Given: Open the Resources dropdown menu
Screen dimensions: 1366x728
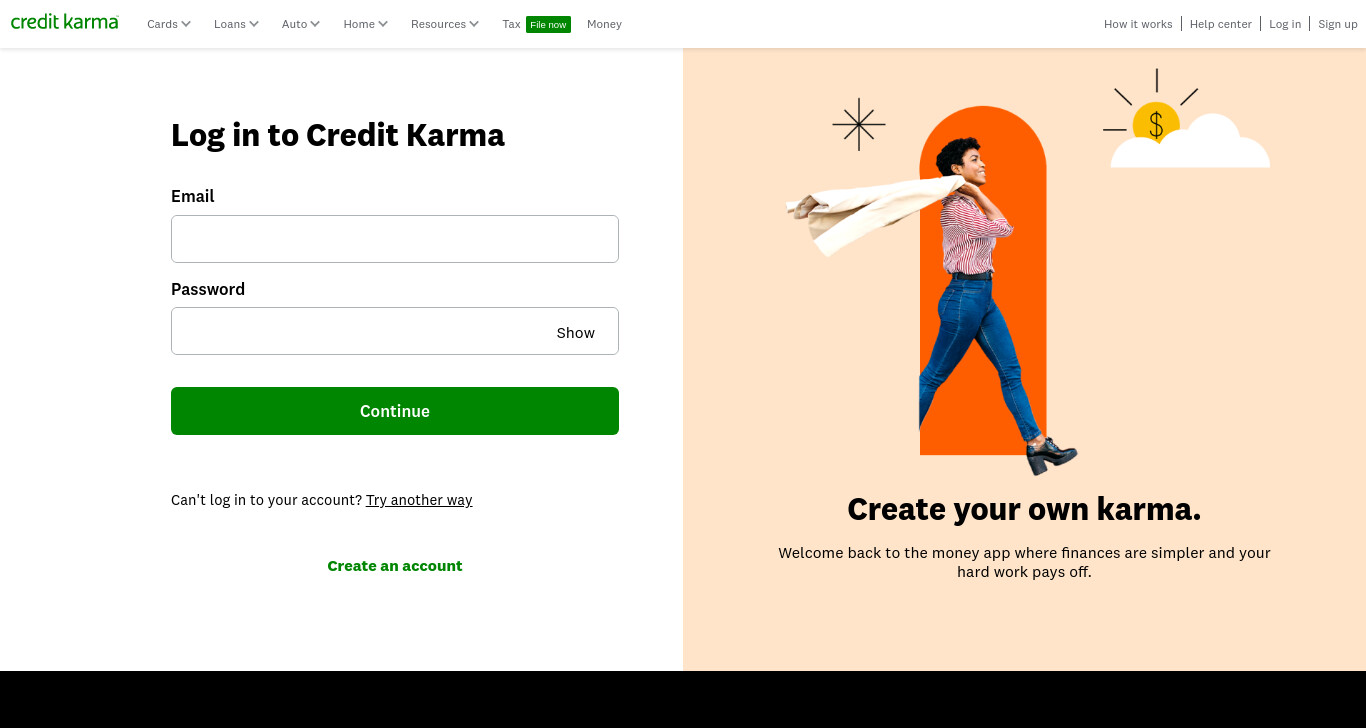Looking at the screenshot, I should point(445,24).
